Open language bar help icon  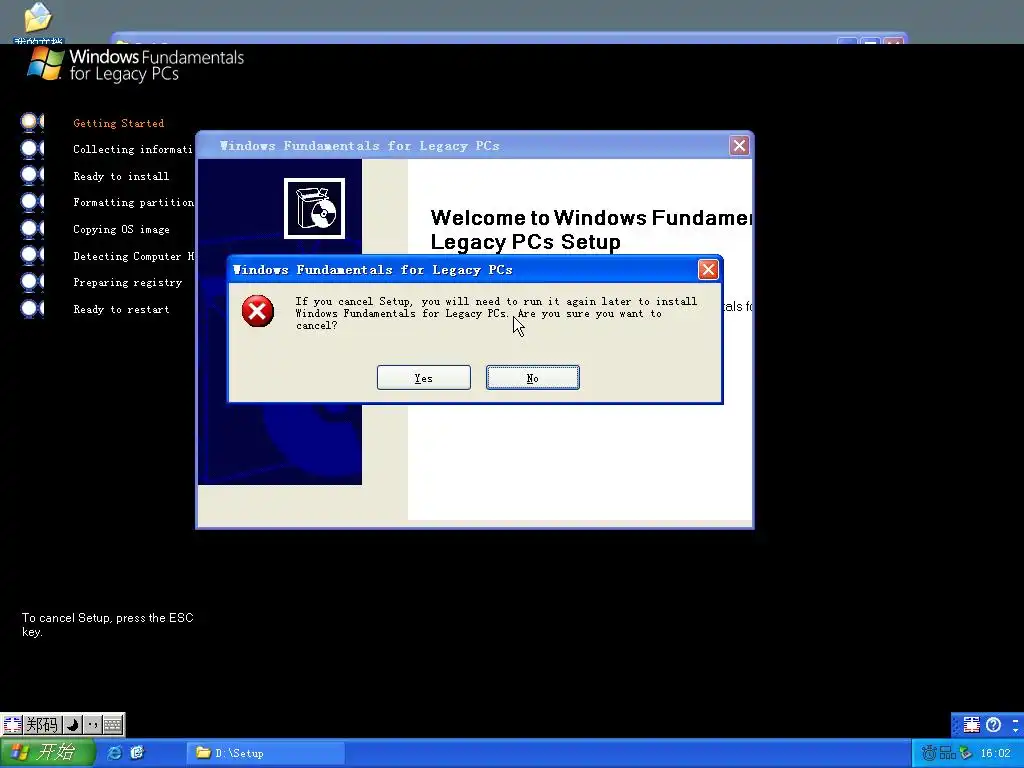(x=993, y=724)
